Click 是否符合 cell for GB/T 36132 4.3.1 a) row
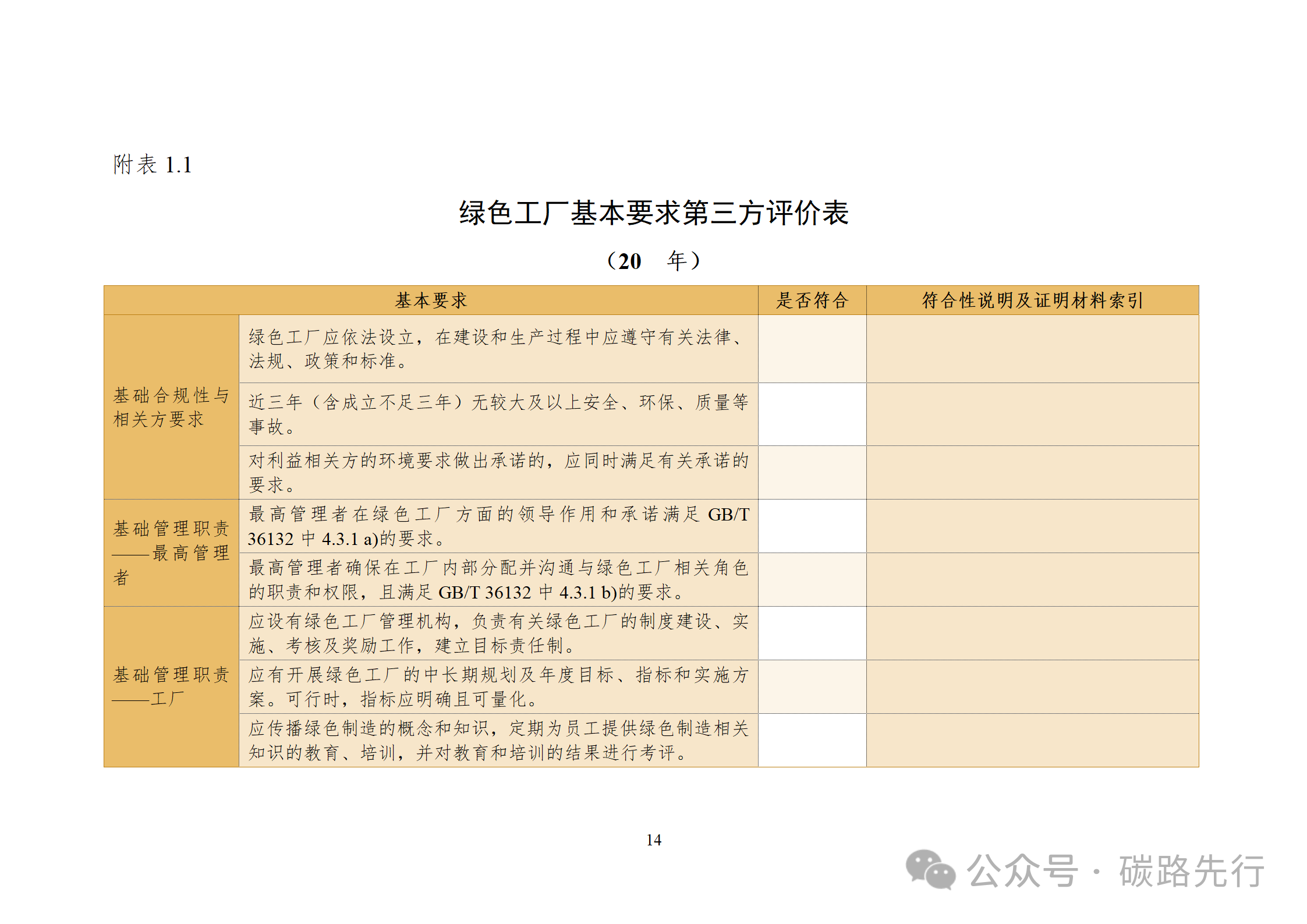This screenshot has height=924, width=1307. click(x=812, y=526)
